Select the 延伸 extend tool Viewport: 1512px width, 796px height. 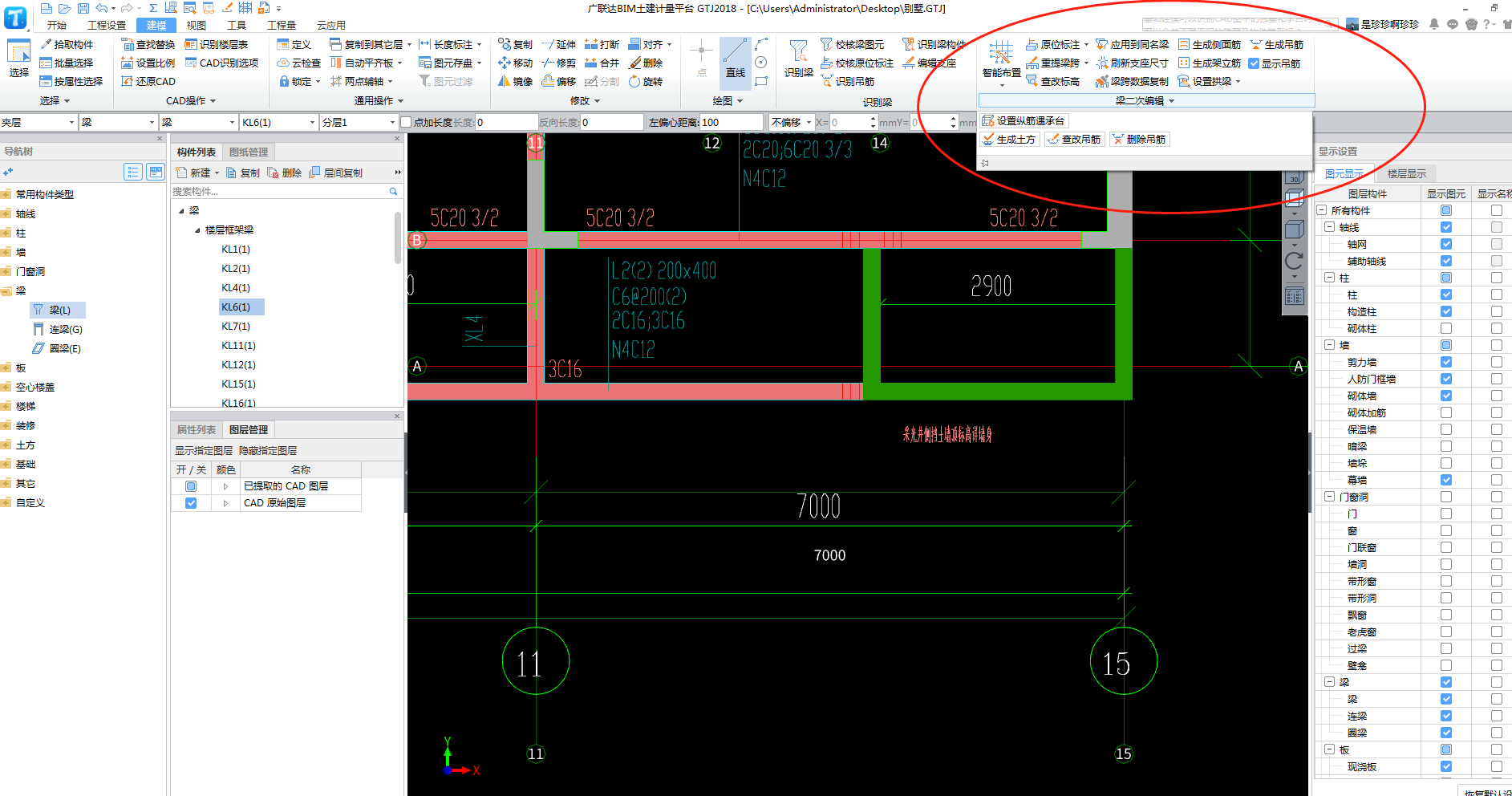click(558, 45)
